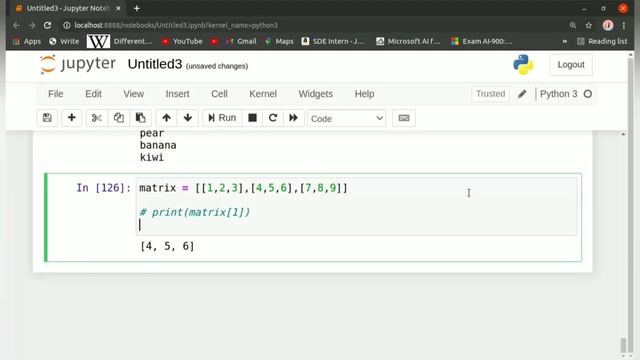Click the pencil edit mode icon

point(522,94)
